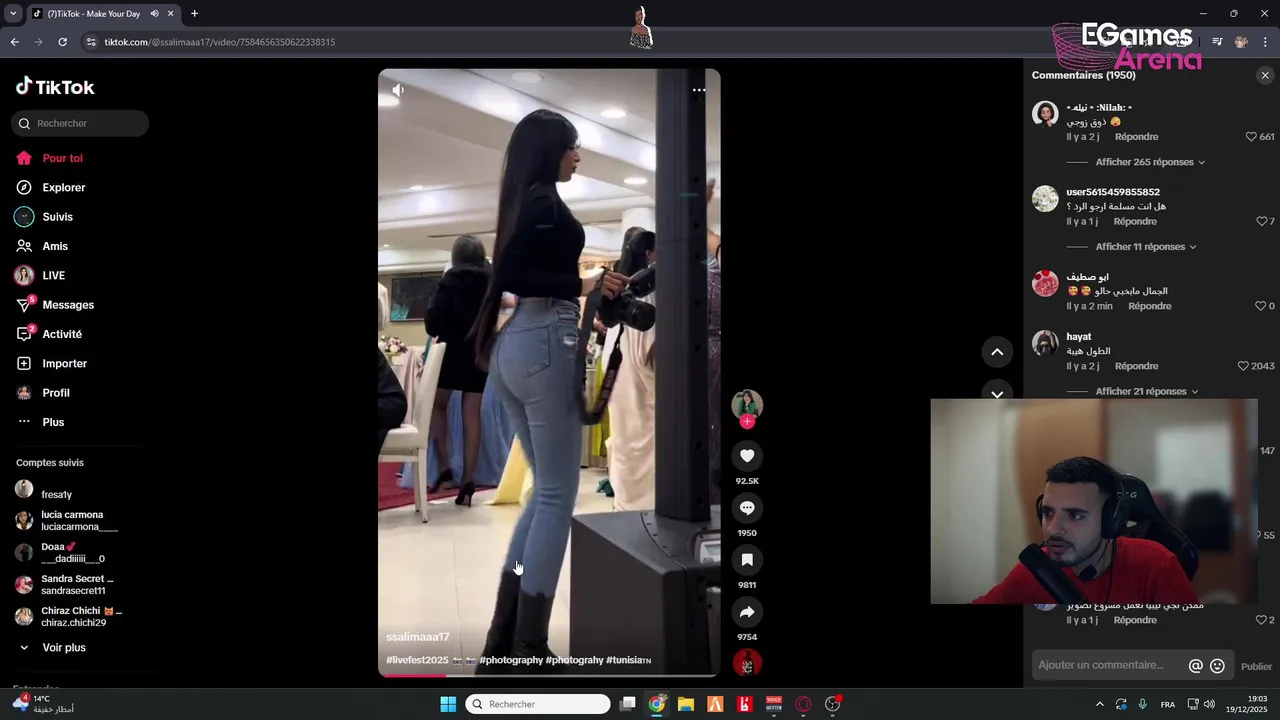Expand 265 replies under Nilah's comment
This screenshot has width=1280, height=720.
[x=1150, y=162]
